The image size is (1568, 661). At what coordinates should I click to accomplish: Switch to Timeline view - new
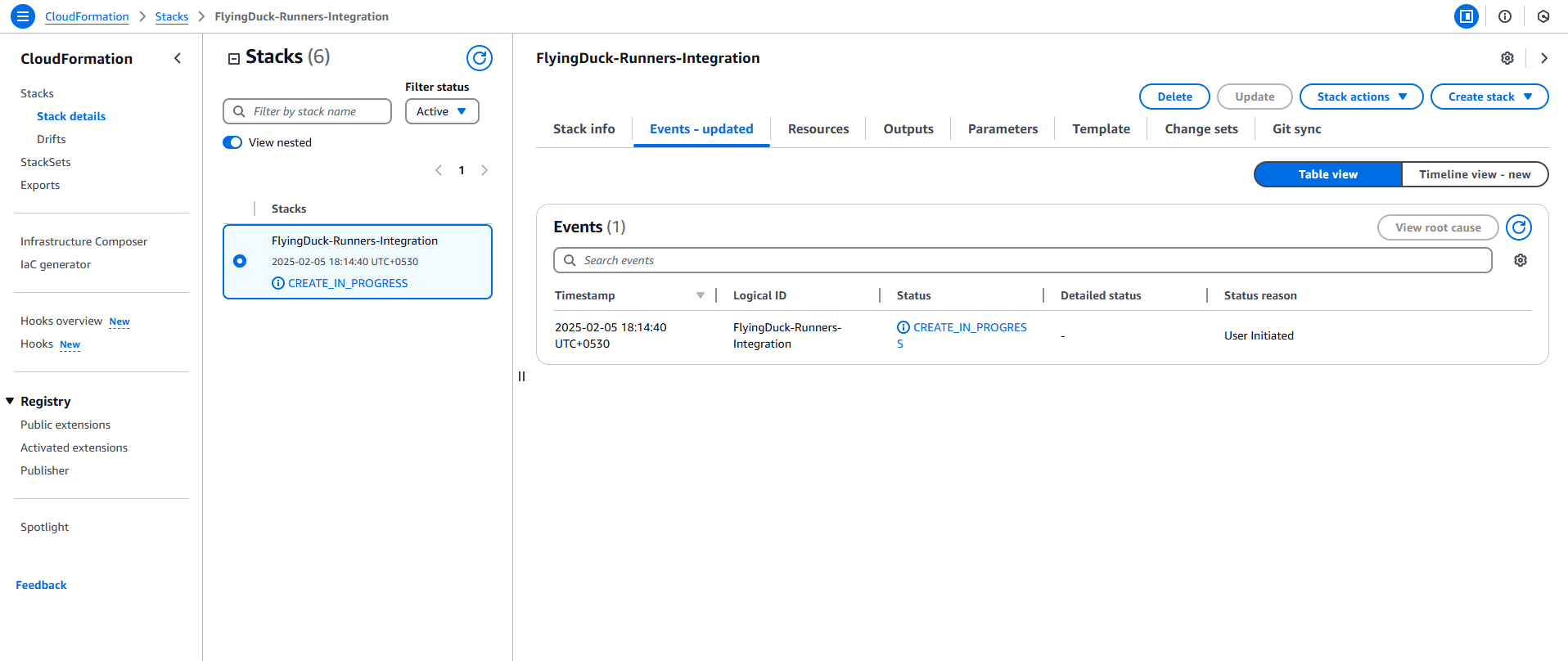coord(1475,174)
